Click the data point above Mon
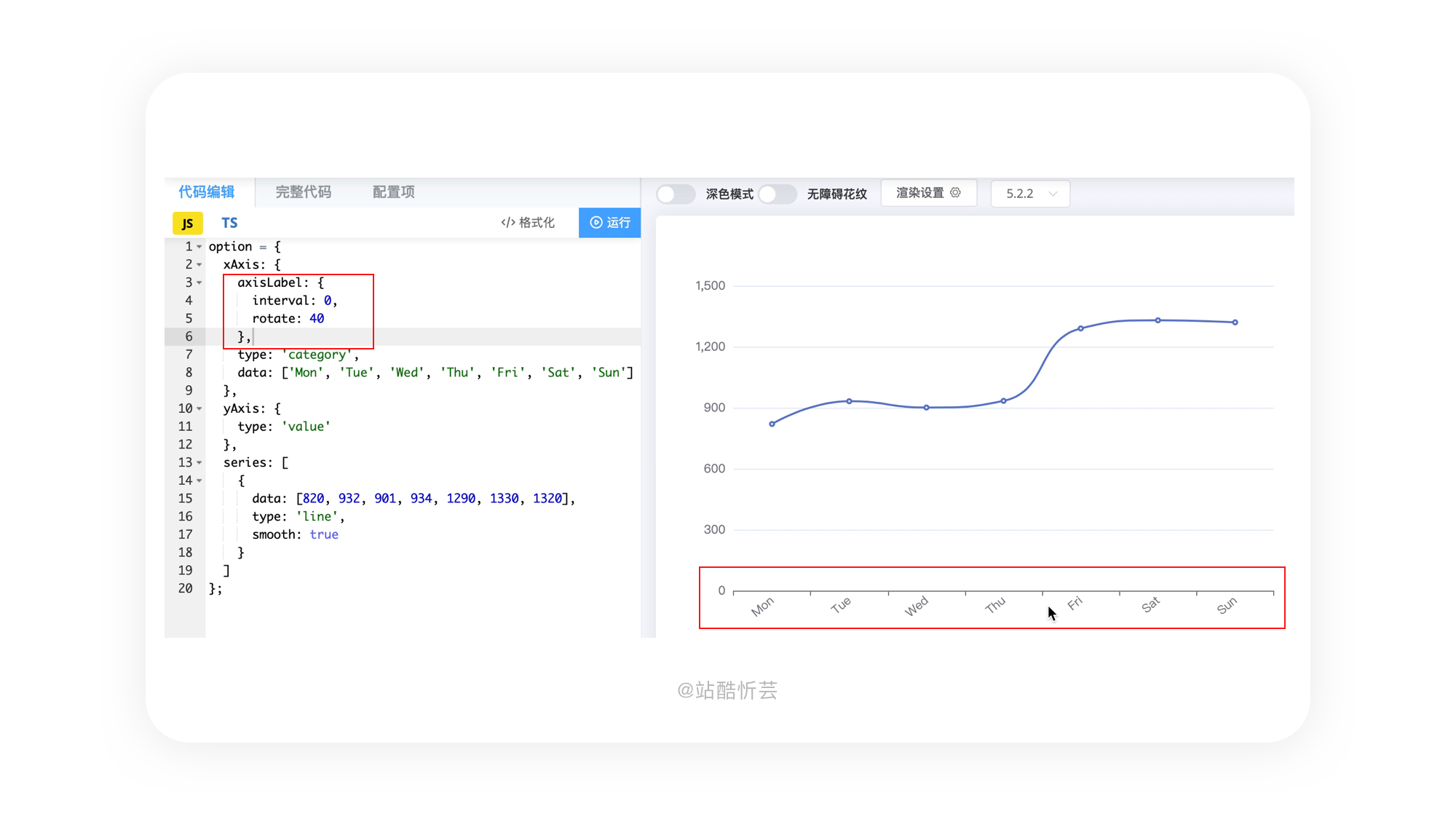This screenshot has width=1456, height=814. click(x=772, y=424)
